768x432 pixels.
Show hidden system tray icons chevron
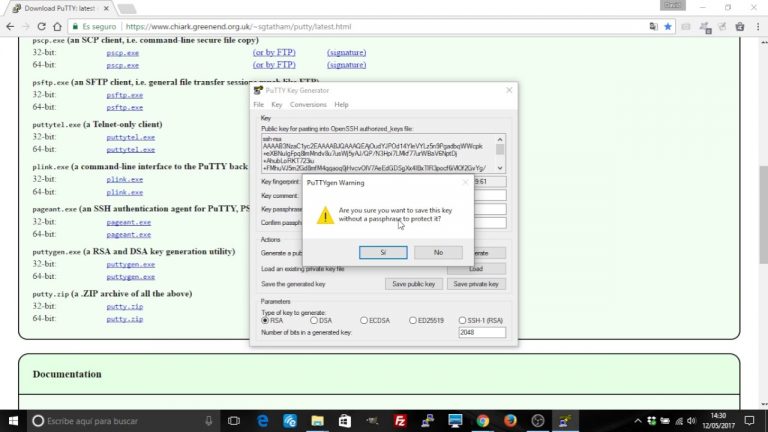coord(638,421)
